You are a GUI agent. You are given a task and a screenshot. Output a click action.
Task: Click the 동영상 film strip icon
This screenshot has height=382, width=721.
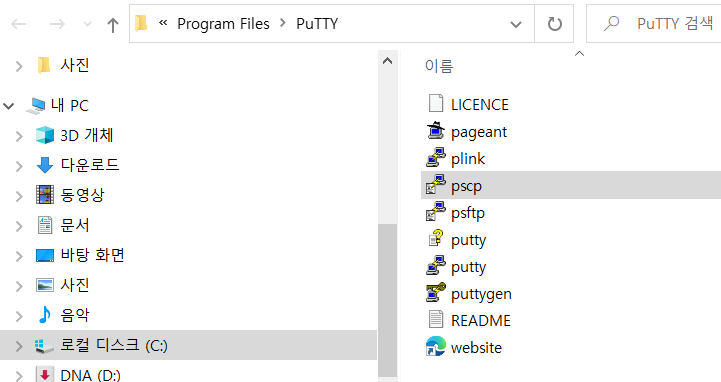tap(45, 195)
